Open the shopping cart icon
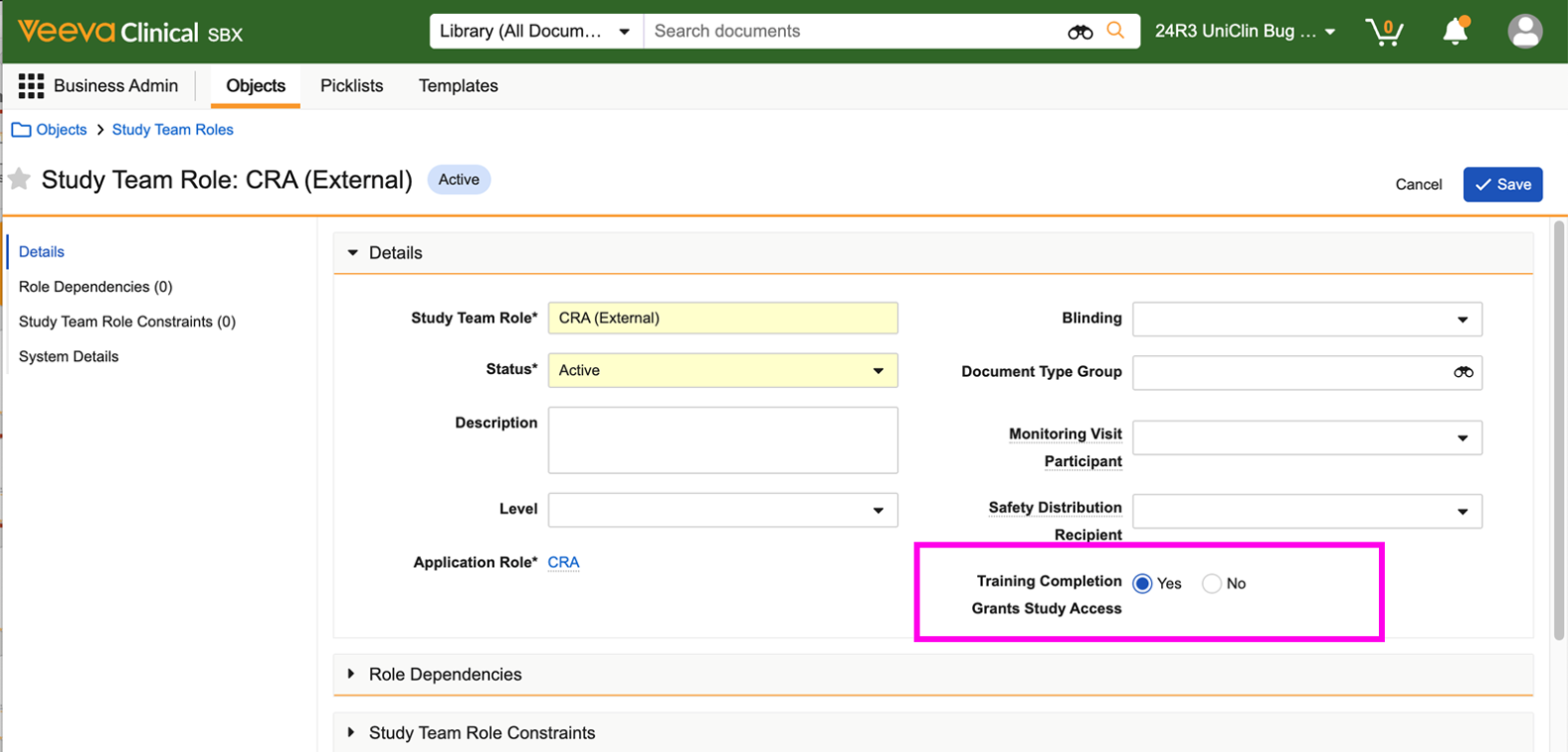This screenshot has width=1568, height=752. point(1384,32)
